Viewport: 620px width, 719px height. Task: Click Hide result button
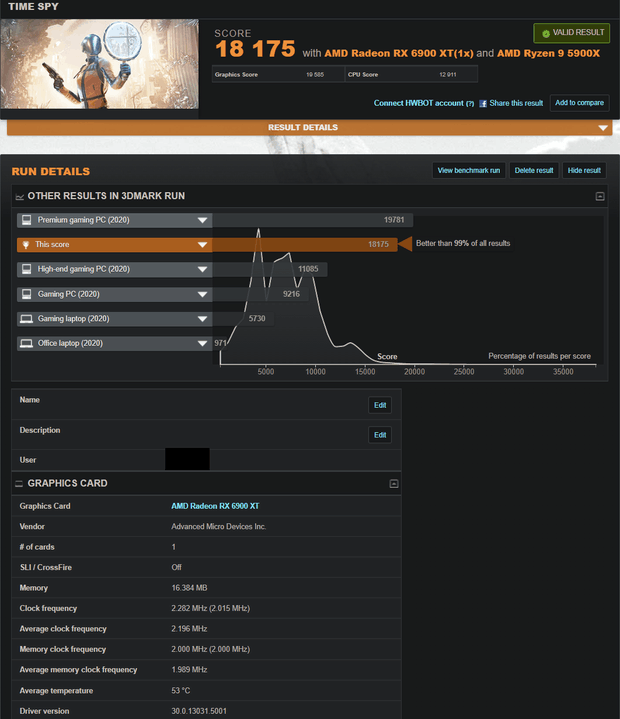click(584, 171)
